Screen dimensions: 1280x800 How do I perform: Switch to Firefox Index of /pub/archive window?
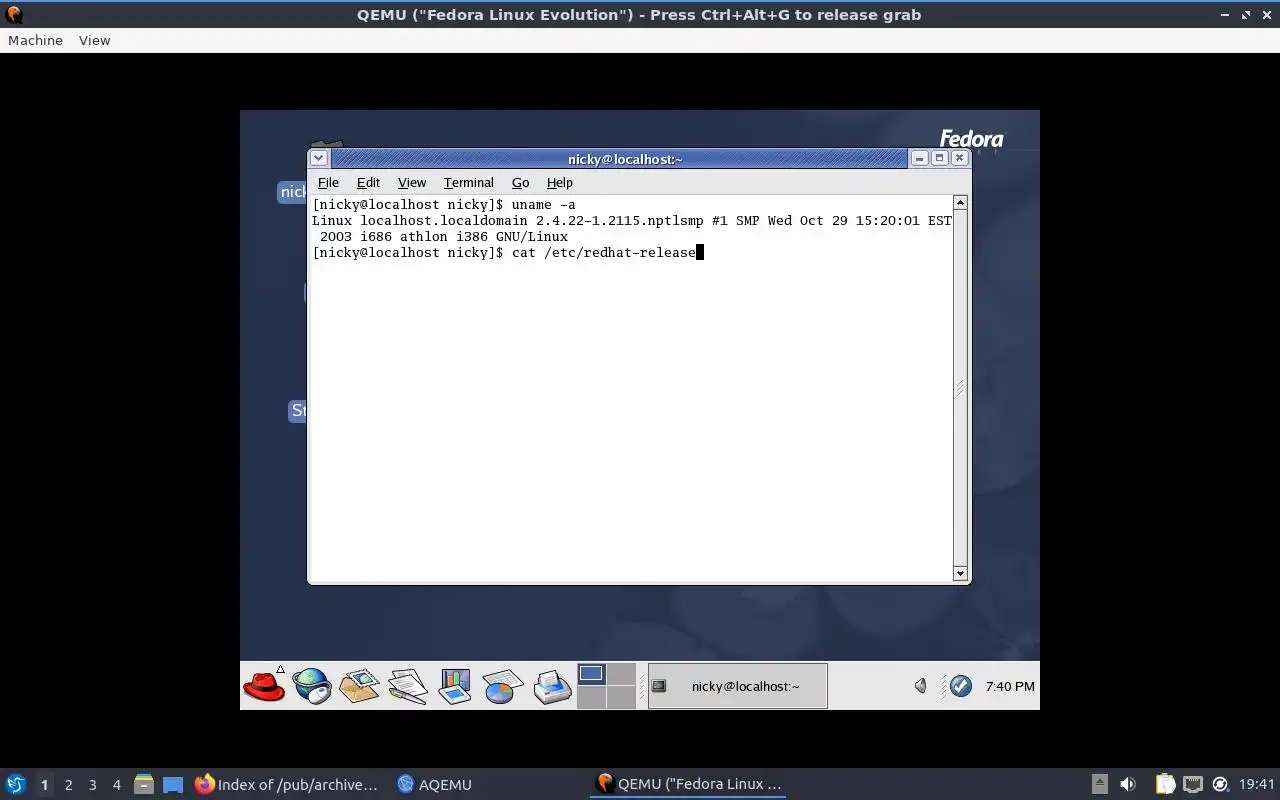coord(287,784)
